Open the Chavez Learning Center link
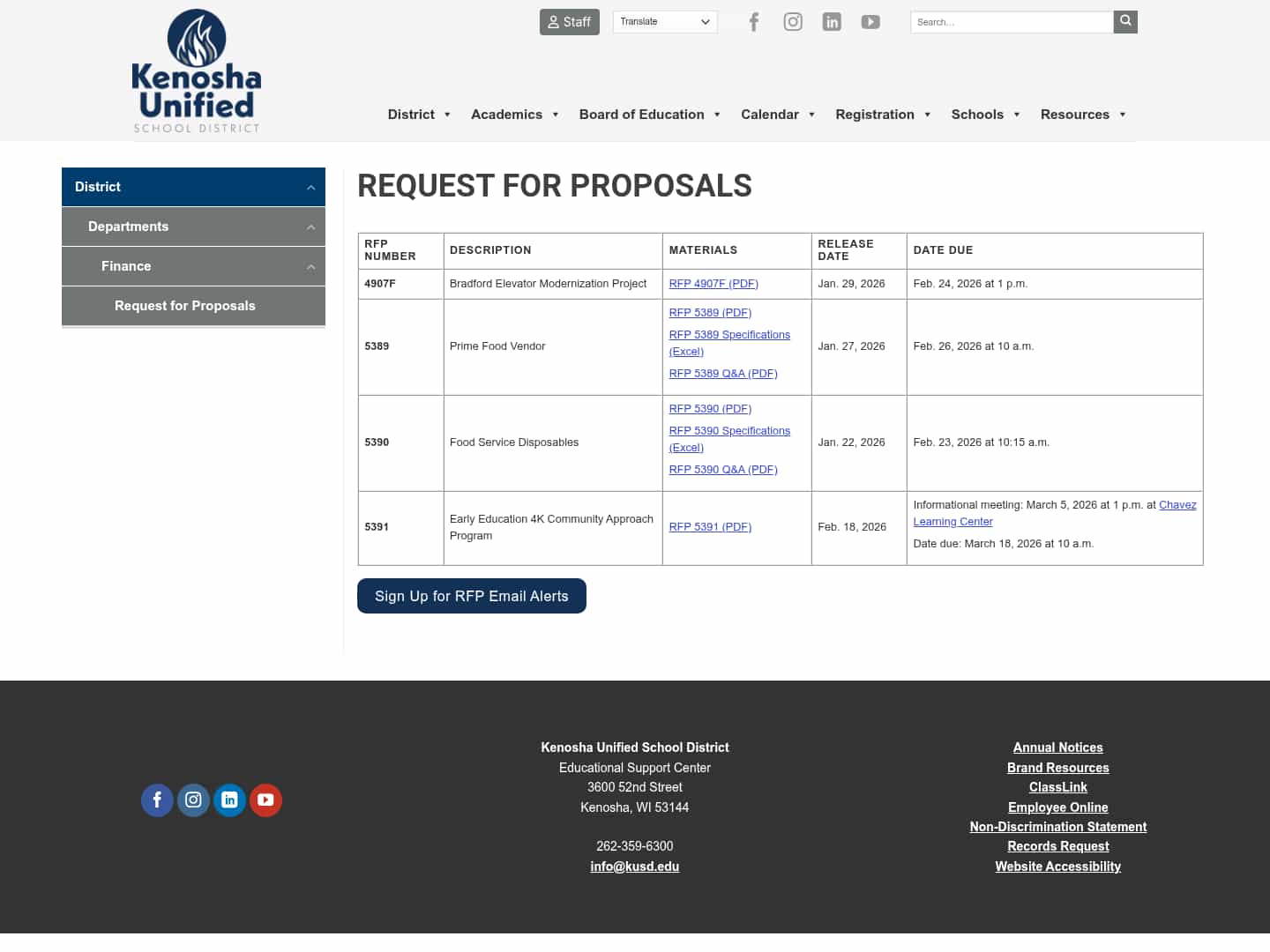 (1177, 505)
